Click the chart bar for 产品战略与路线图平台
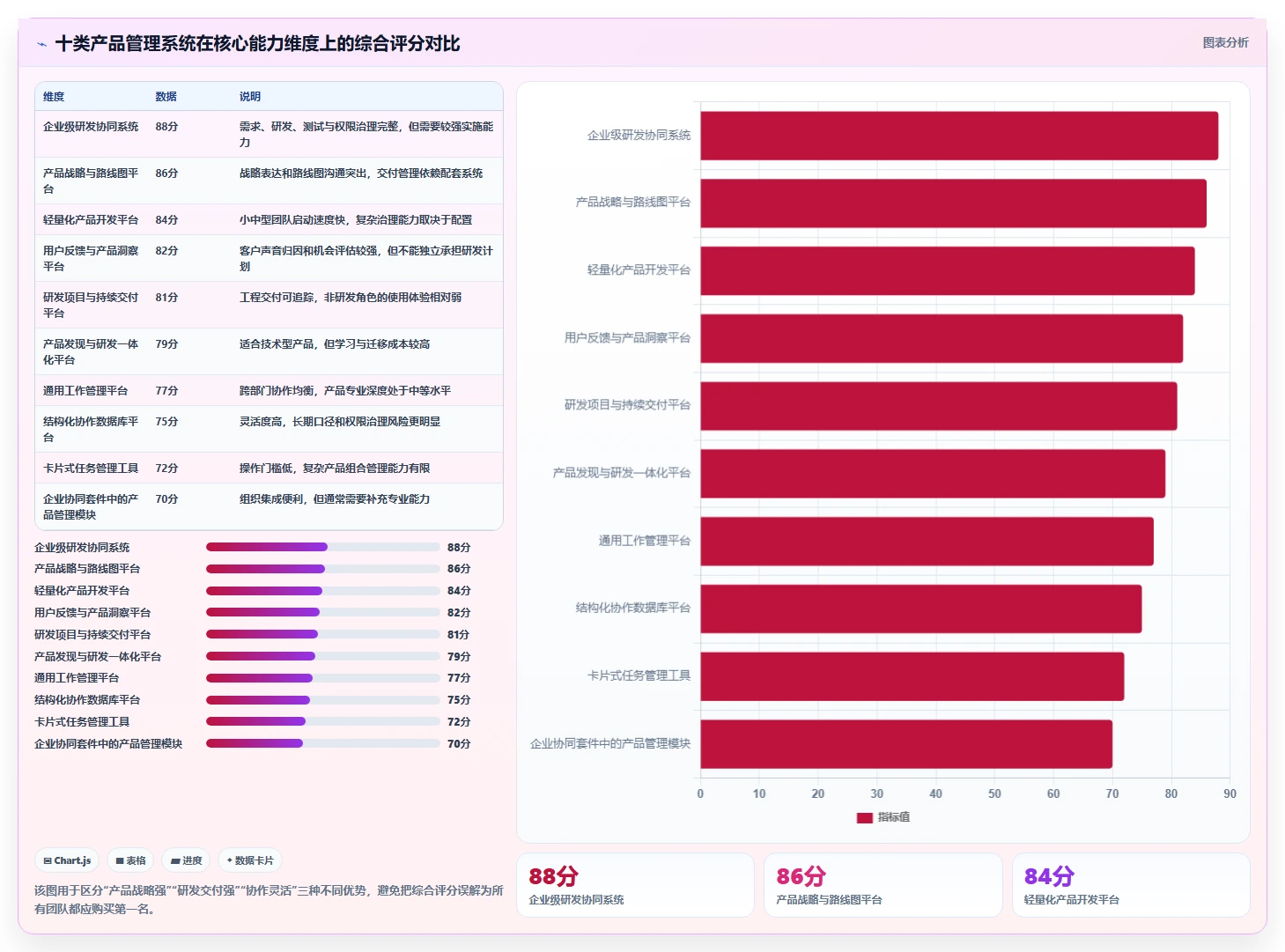Image resolution: width=1285 pixels, height=952 pixels. click(953, 203)
